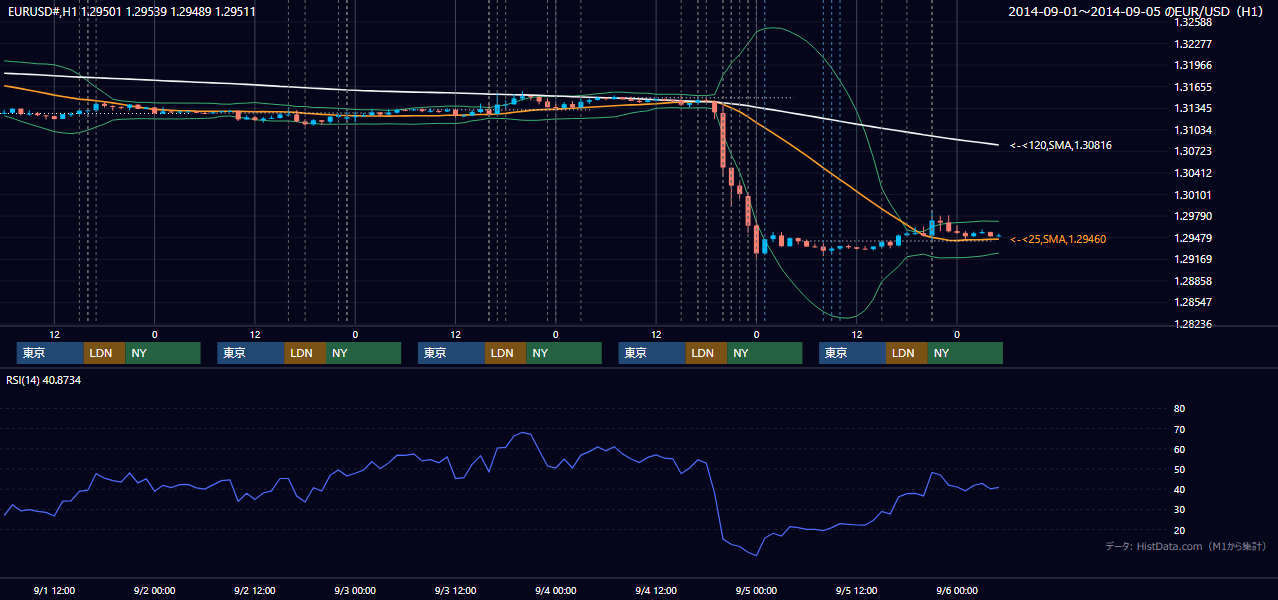Pick the 1.28547 price scale label
The image size is (1278, 600).
[1193, 302]
